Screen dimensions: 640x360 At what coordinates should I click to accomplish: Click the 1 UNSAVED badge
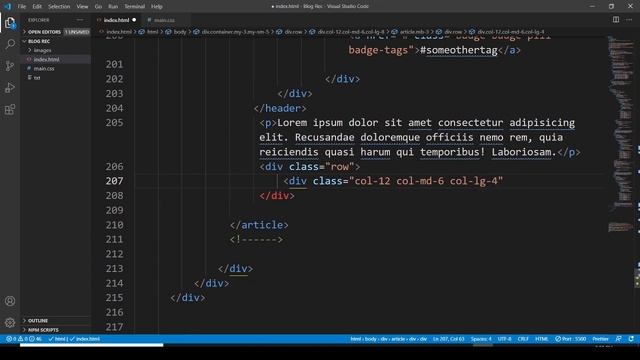coord(77,32)
